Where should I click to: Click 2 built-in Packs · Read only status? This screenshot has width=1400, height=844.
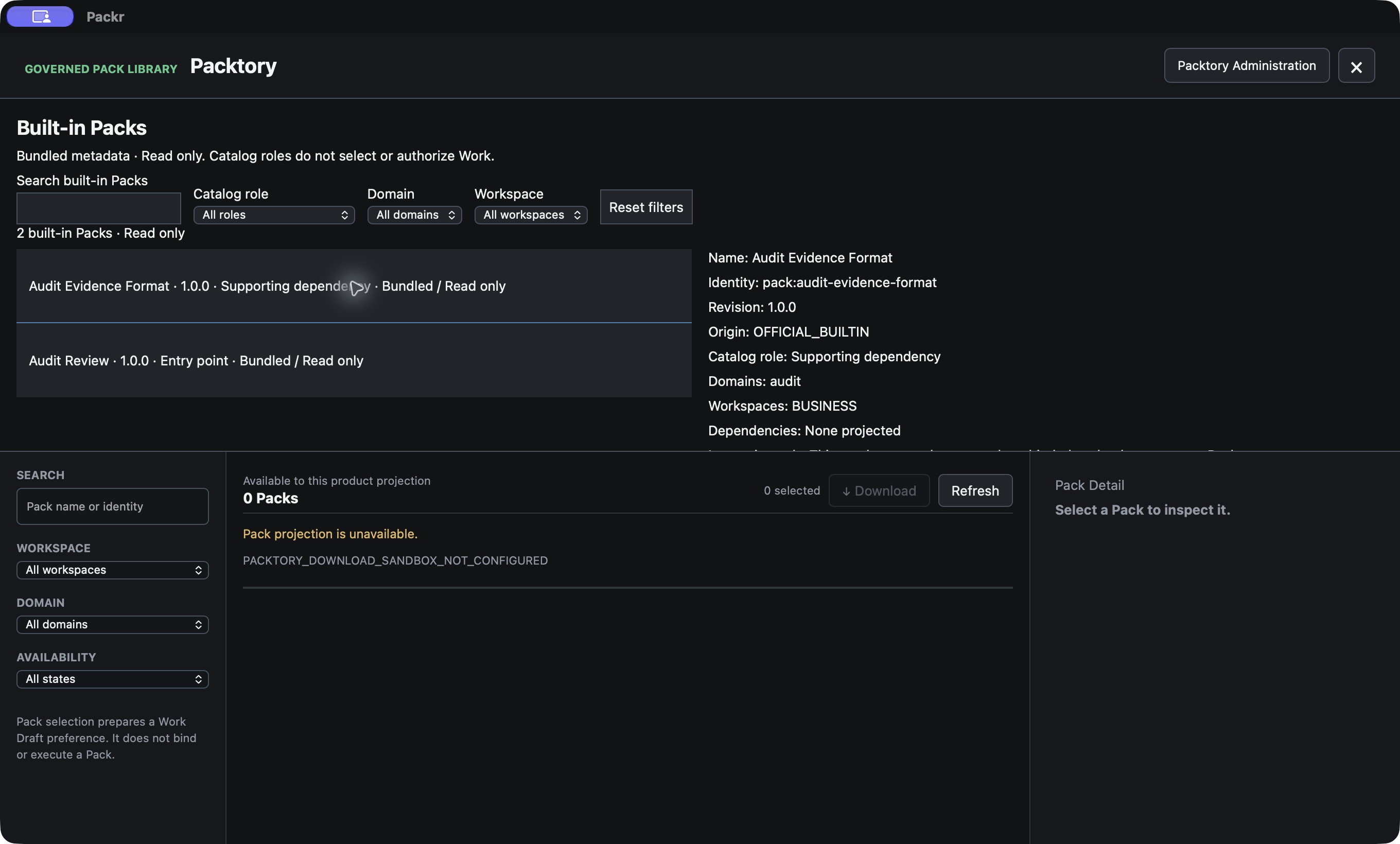coord(100,234)
